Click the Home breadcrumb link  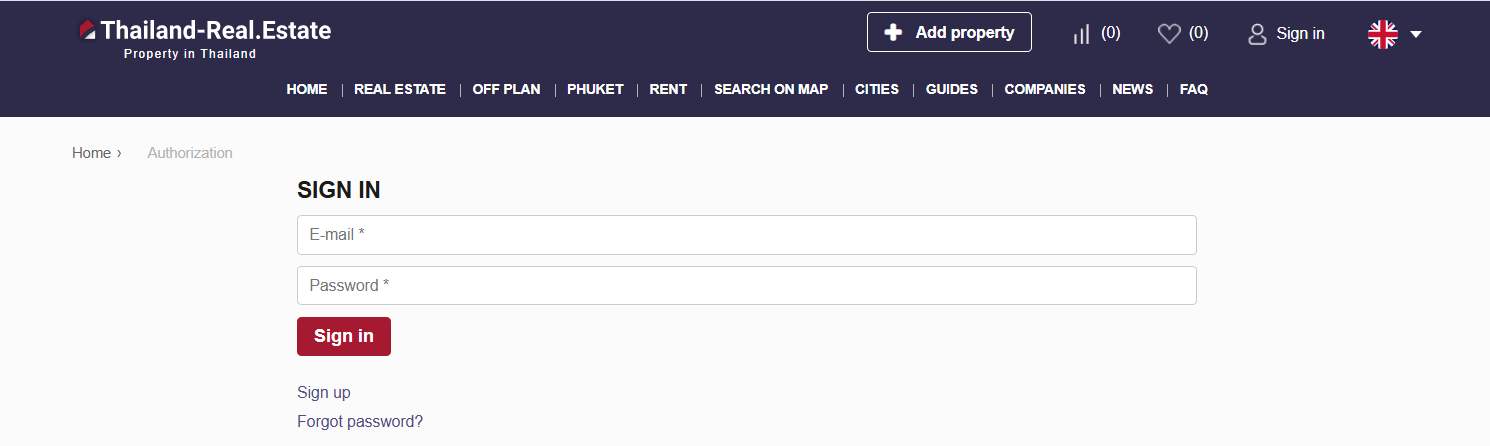(91, 153)
